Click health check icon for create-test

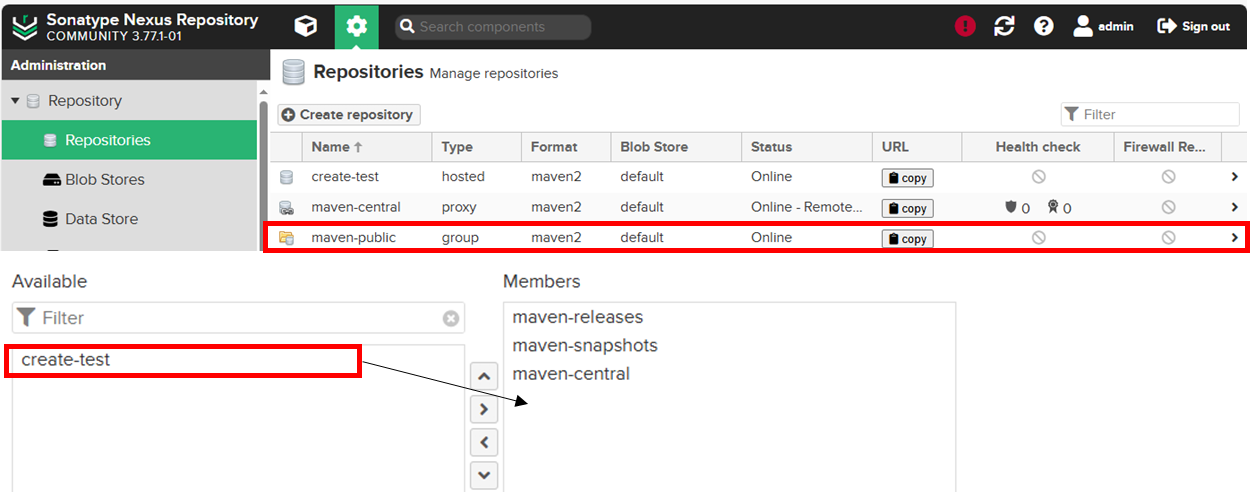click(1038, 177)
